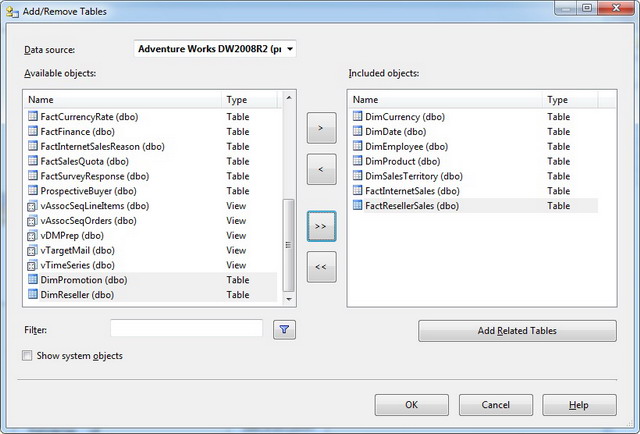Select vAssocSeqLineItems (dbo) view
The height and width of the screenshot is (434, 640).
click(151, 206)
